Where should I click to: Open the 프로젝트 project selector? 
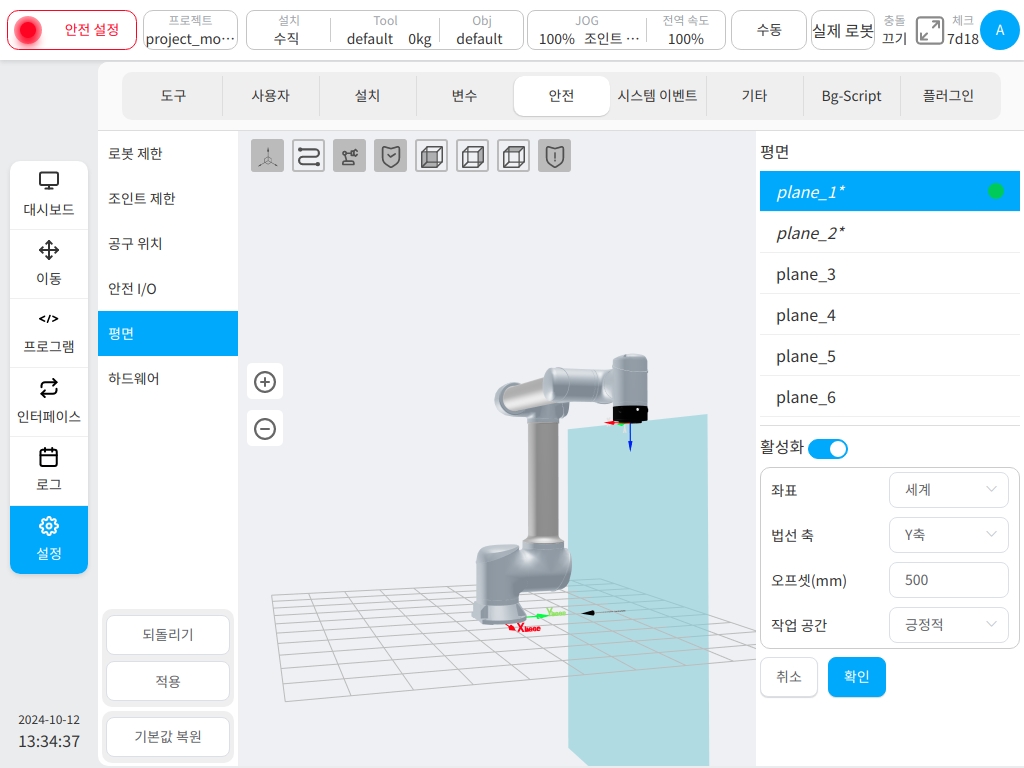[190, 30]
